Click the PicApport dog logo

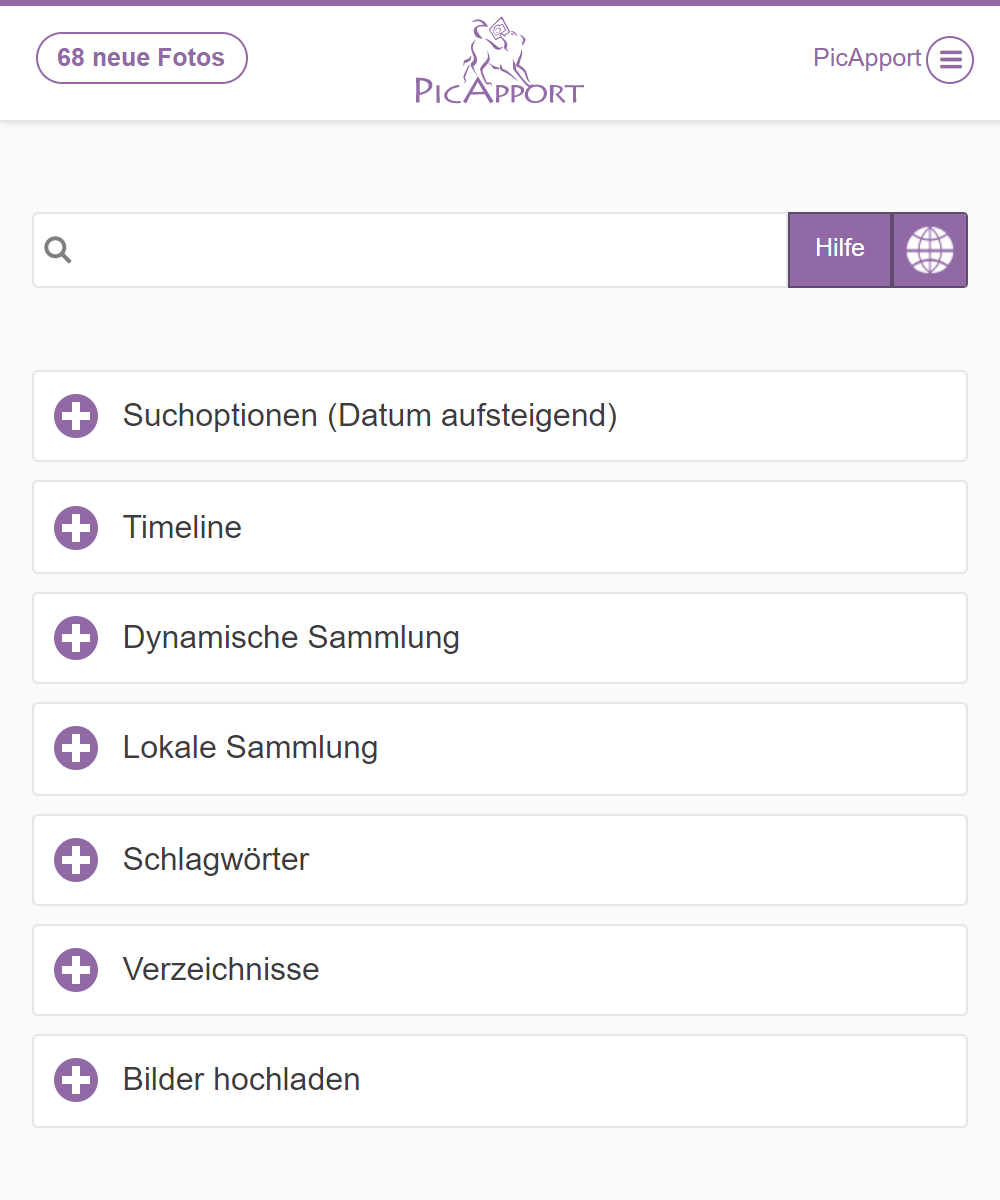point(499,62)
